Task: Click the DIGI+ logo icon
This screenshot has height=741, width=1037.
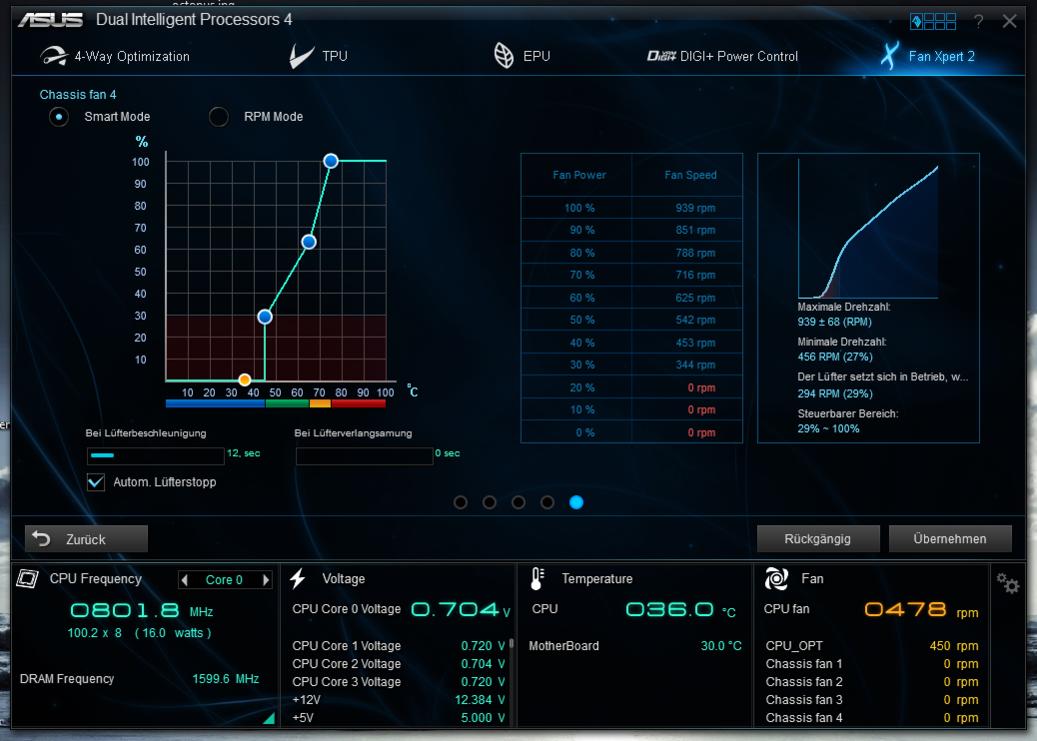Action: click(x=661, y=56)
